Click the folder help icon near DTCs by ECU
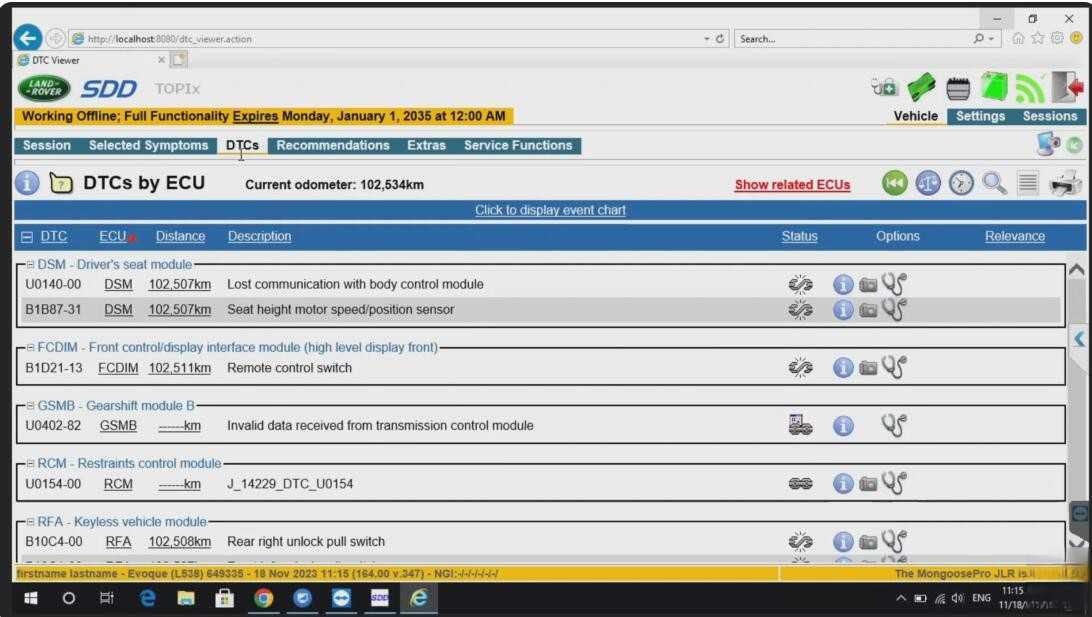Viewport: 1092px width, 617px height. click(x=61, y=184)
